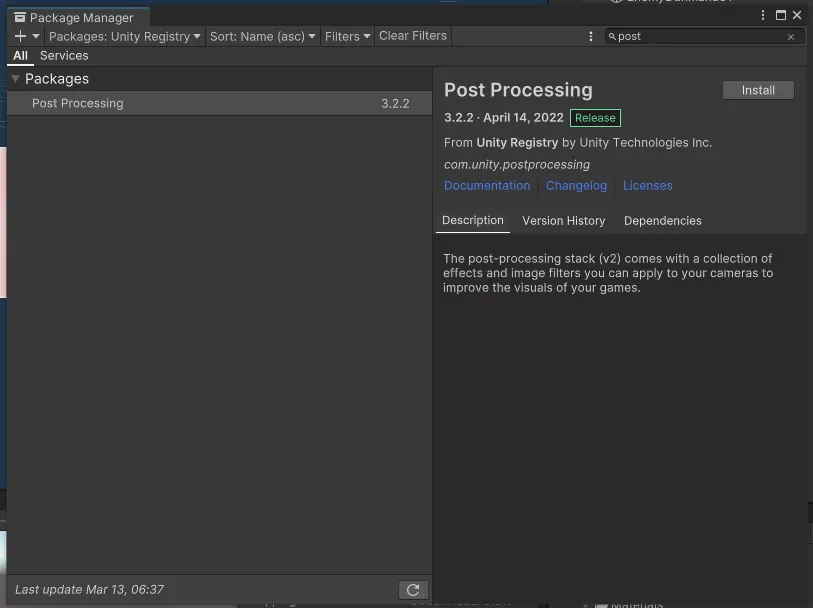Maximize the Package Manager window
Viewport: 813px width, 608px height.
coord(780,15)
